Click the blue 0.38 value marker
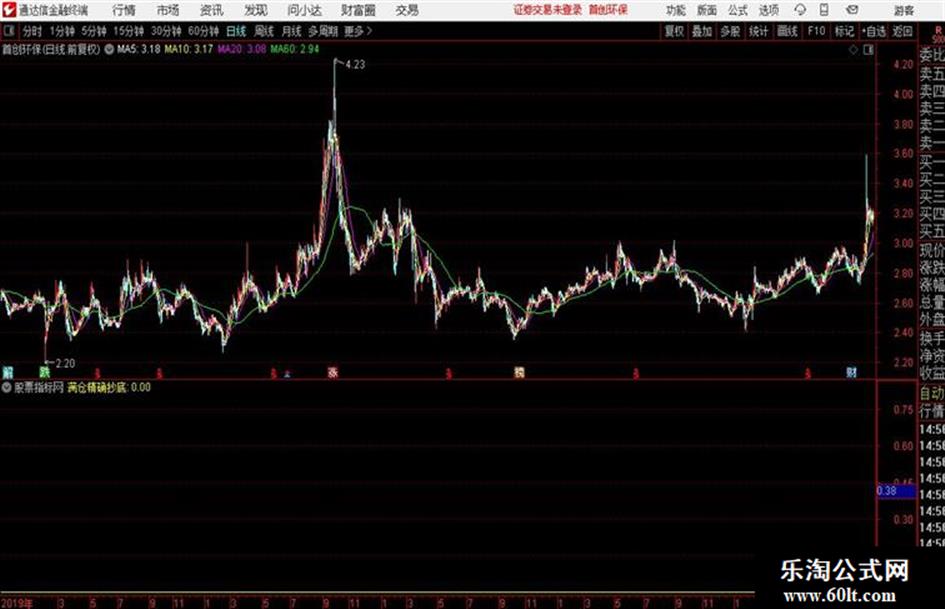Image resolution: width=945 pixels, height=609 pixels. pyautogui.click(x=895, y=491)
